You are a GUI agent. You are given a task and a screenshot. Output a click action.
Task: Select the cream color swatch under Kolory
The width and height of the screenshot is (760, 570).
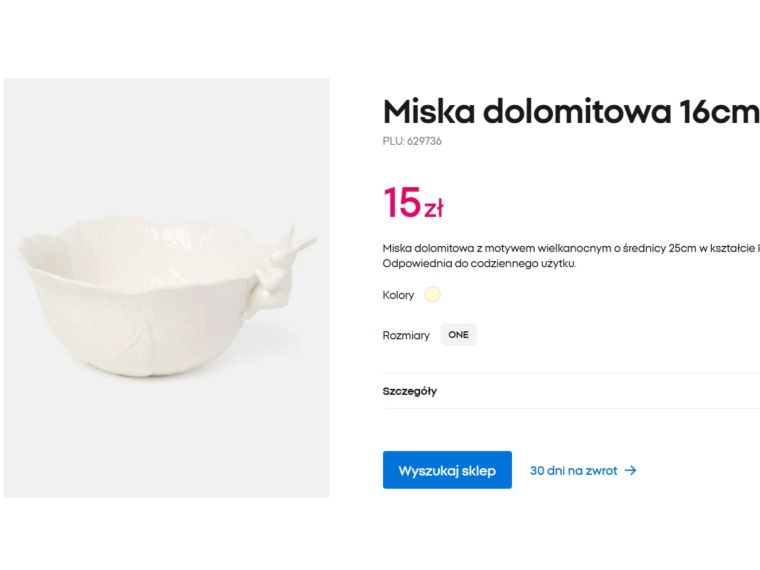point(432,295)
